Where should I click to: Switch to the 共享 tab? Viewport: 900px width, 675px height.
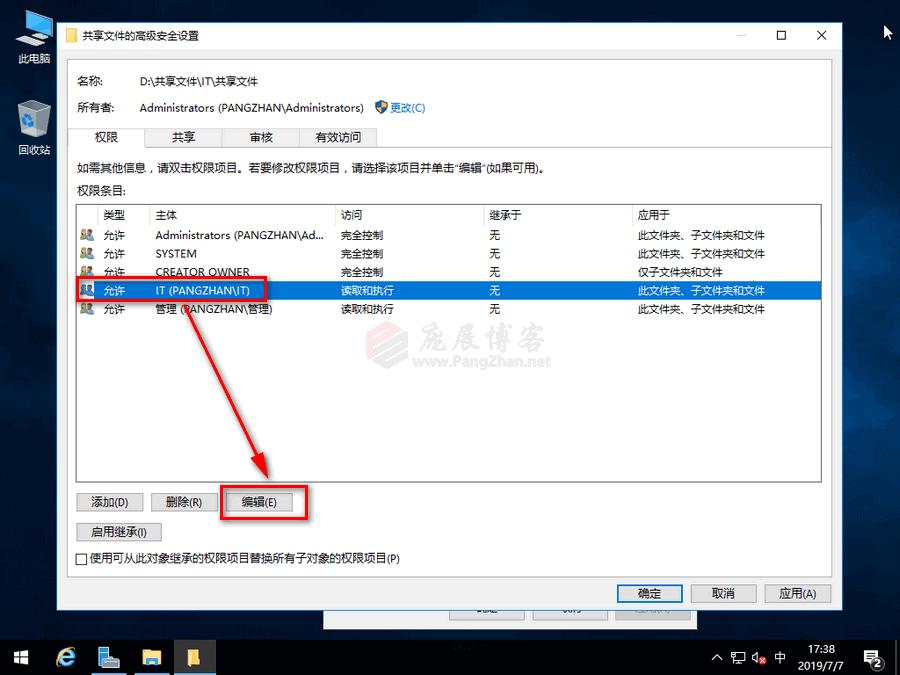click(x=183, y=137)
